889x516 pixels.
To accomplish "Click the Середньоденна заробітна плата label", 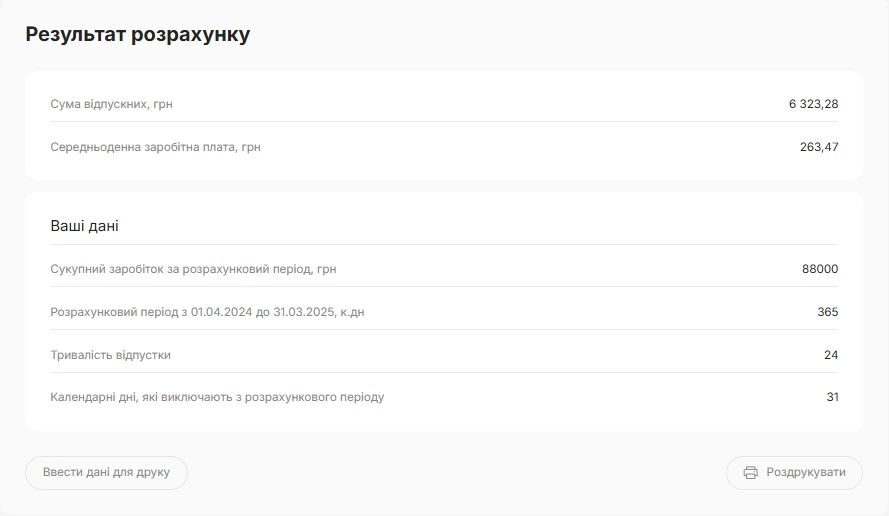I will coord(155,147).
